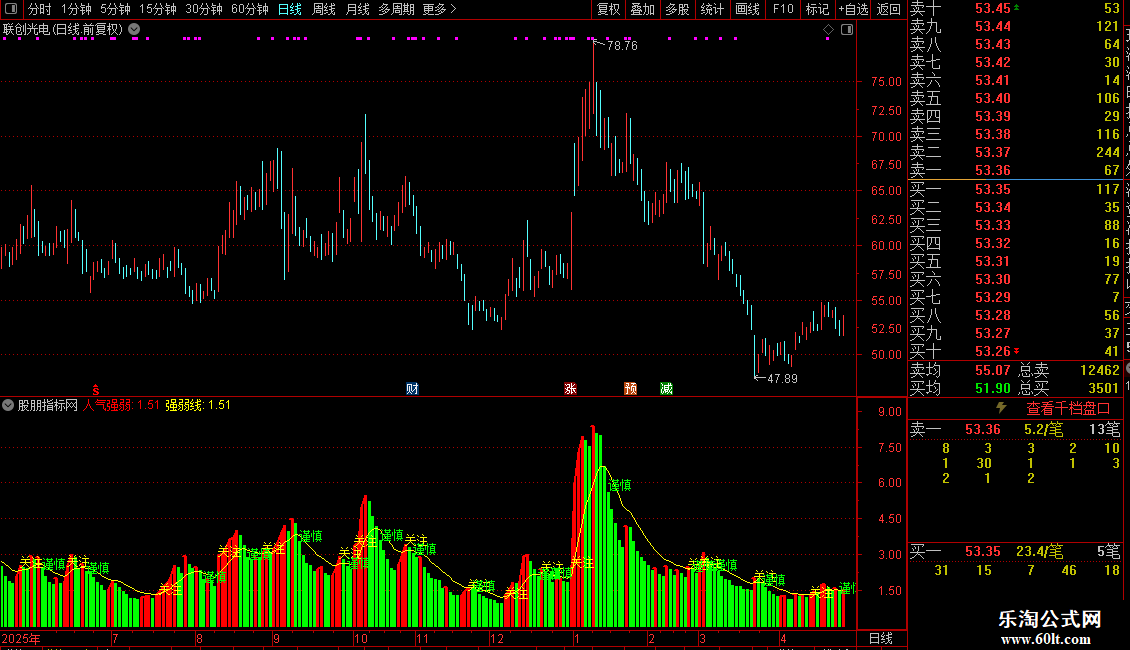1130x650 pixels.
Task: Click the 买一 53.35 23.4/笔 queue header
Action: point(1015,552)
